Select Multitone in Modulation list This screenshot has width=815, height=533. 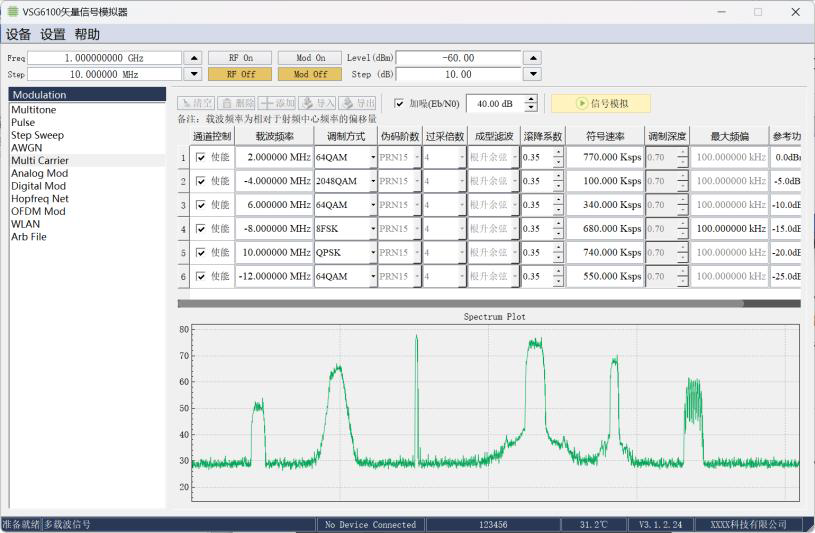pos(87,110)
